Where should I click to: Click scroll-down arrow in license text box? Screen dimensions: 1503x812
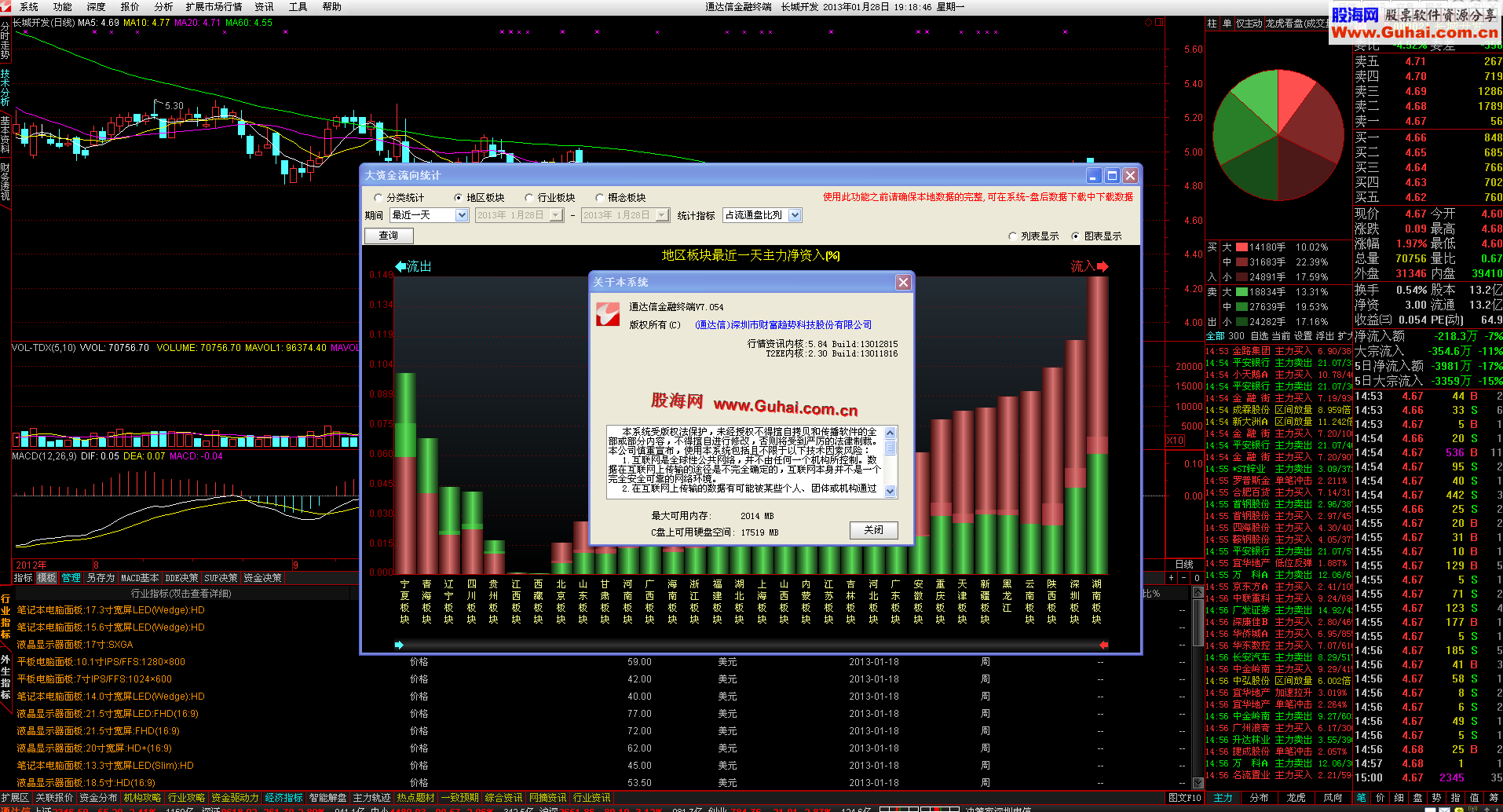890,491
